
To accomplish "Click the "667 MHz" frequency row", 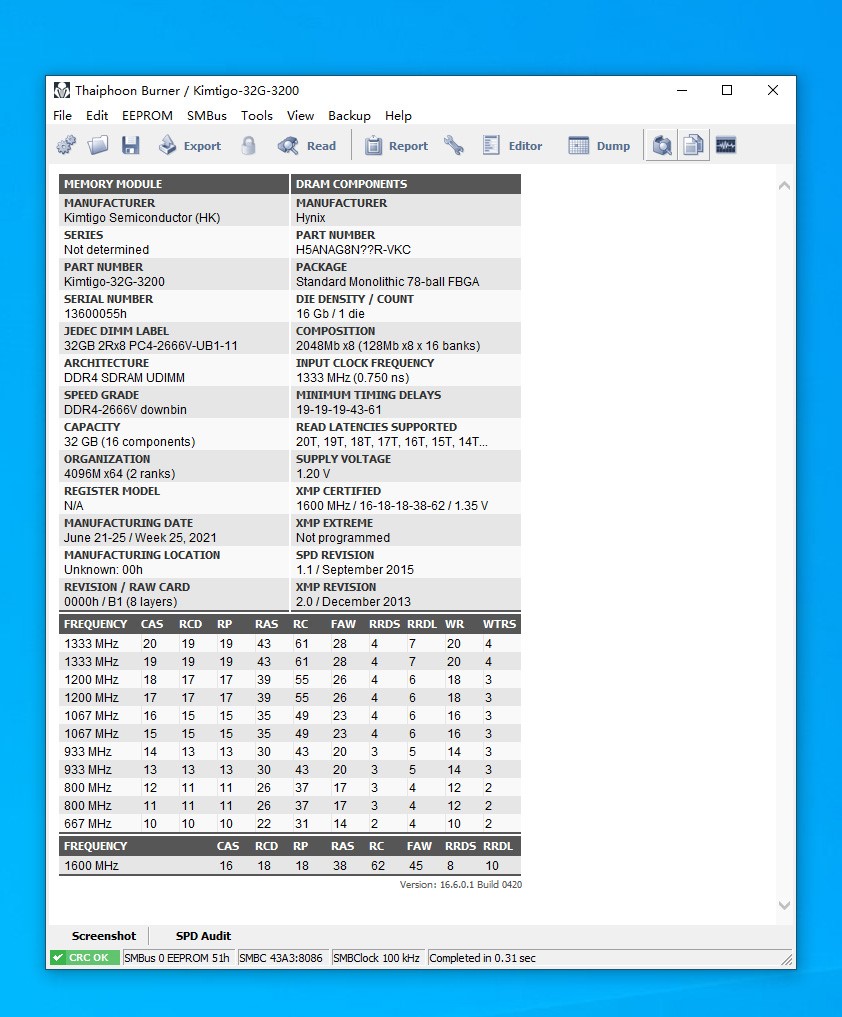I will click(290, 824).
